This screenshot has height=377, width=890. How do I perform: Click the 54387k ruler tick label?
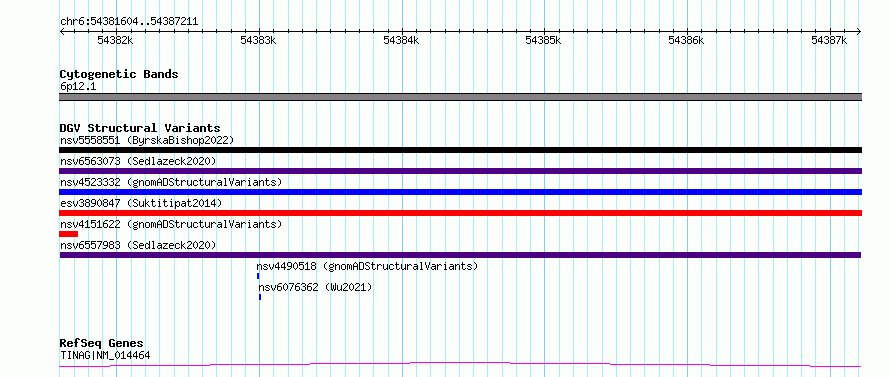(829, 40)
